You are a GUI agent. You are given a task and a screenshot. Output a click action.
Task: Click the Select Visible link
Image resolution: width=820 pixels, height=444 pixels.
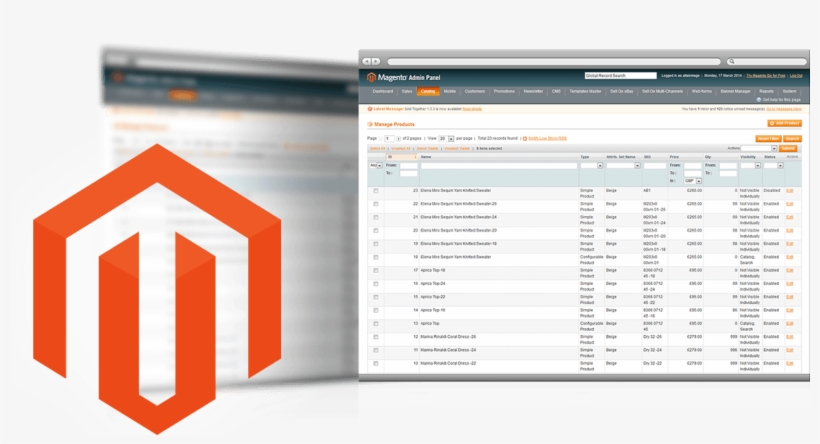pos(427,149)
